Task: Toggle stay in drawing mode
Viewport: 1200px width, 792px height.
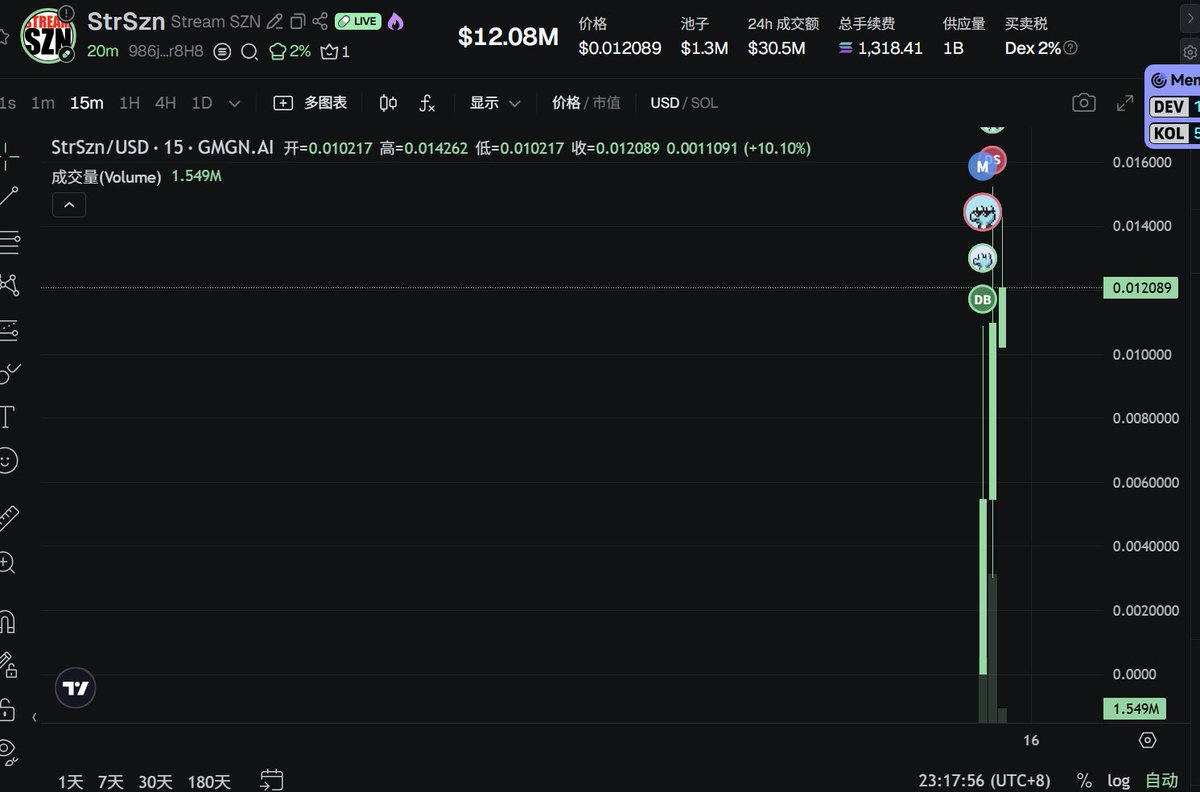Action: 8,665
